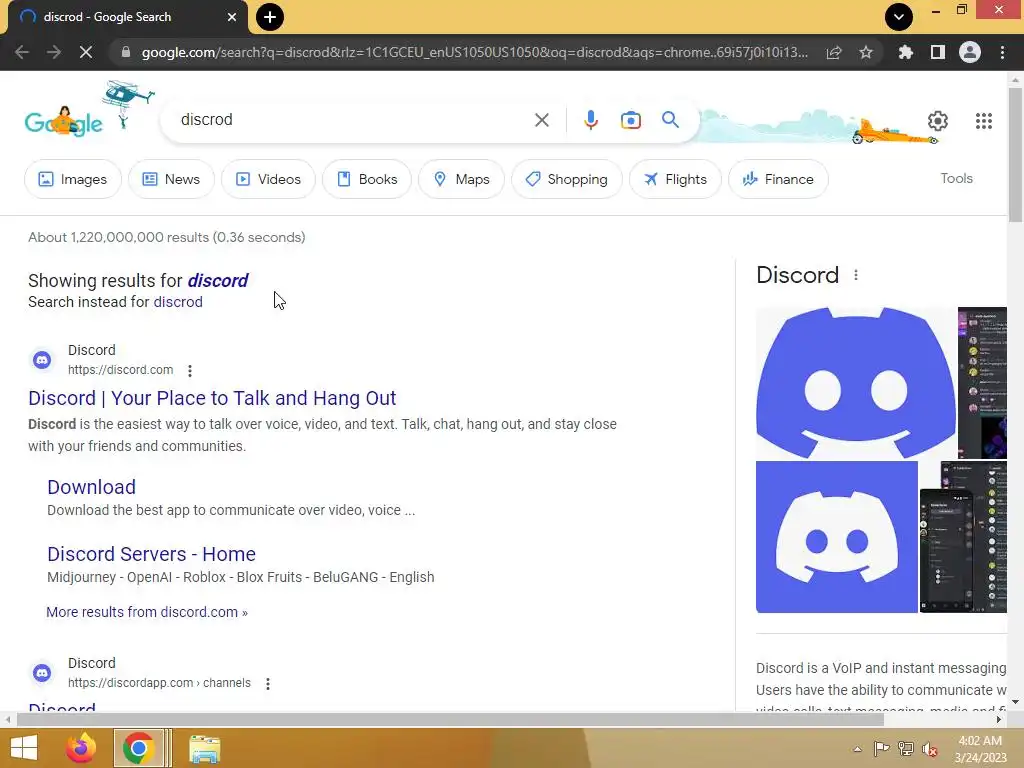Open the Action Center flag icon
Image resolution: width=1024 pixels, height=768 pixels.
click(882, 749)
